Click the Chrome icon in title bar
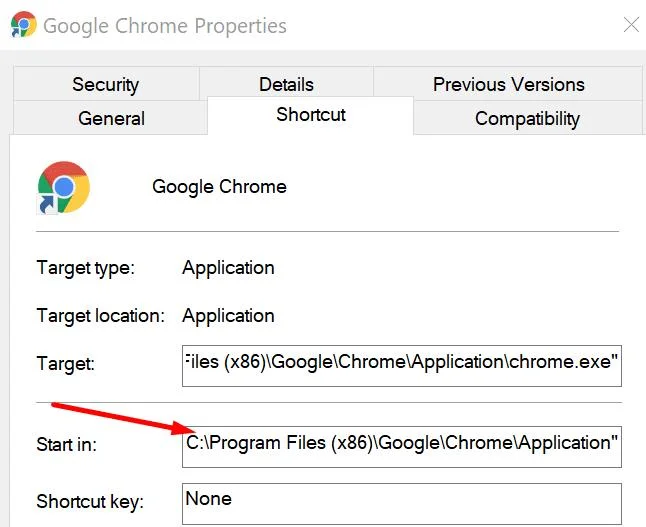646x527 pixels. tap(23, 25)
